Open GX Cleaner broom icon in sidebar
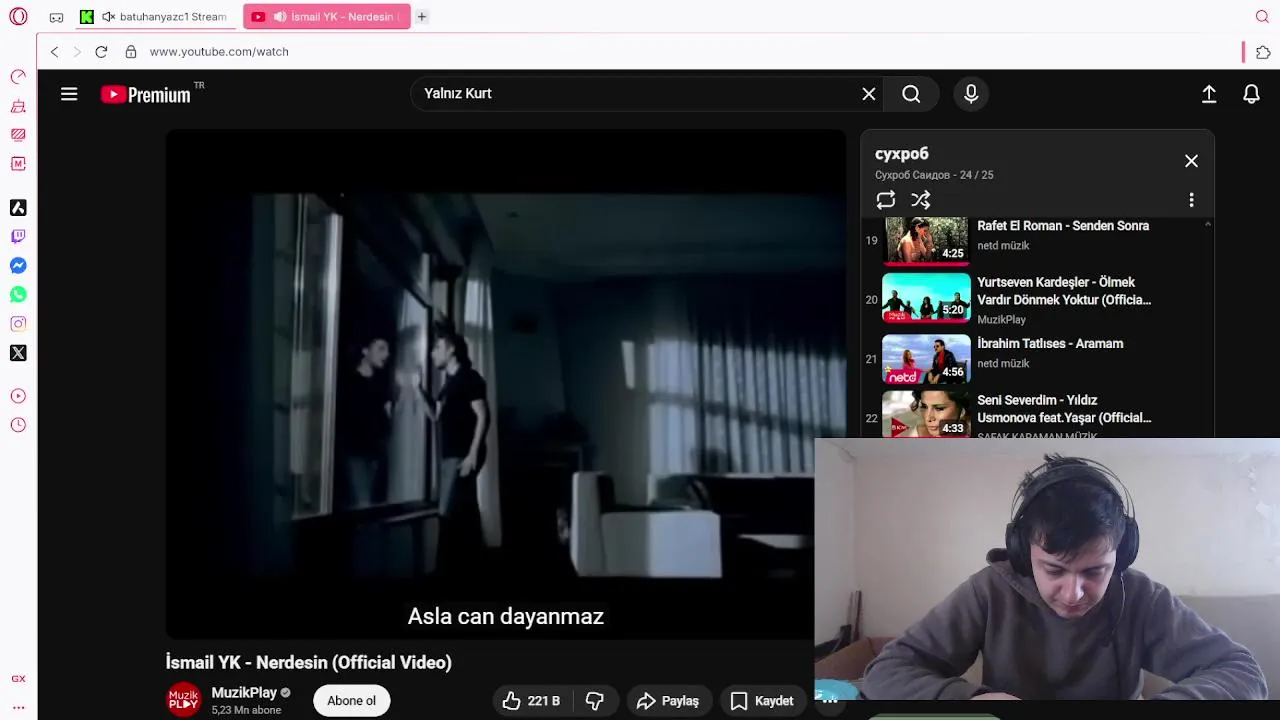Image resolution: width=1280 pixels, height=720 pixels. [18, 106]
